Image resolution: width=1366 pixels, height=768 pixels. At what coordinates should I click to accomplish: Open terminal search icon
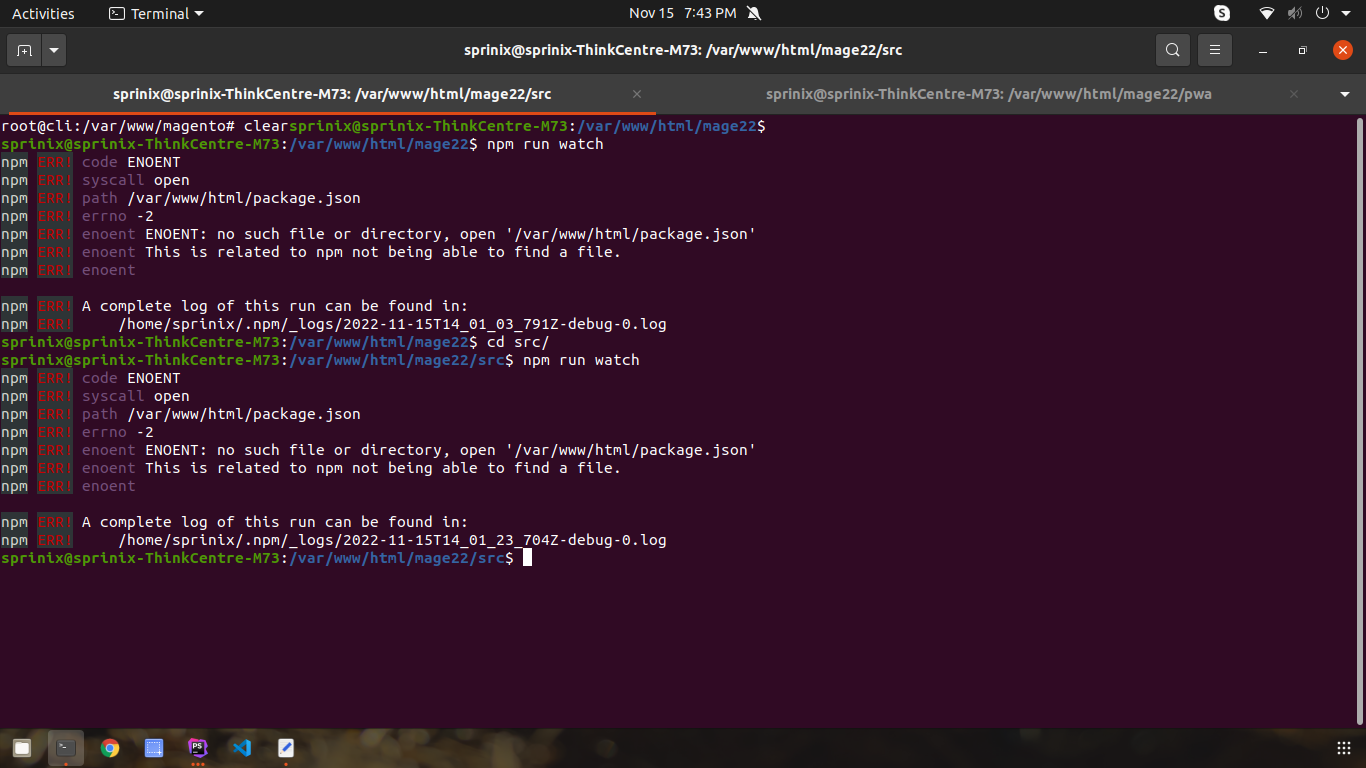click(x=1172, y=50)
